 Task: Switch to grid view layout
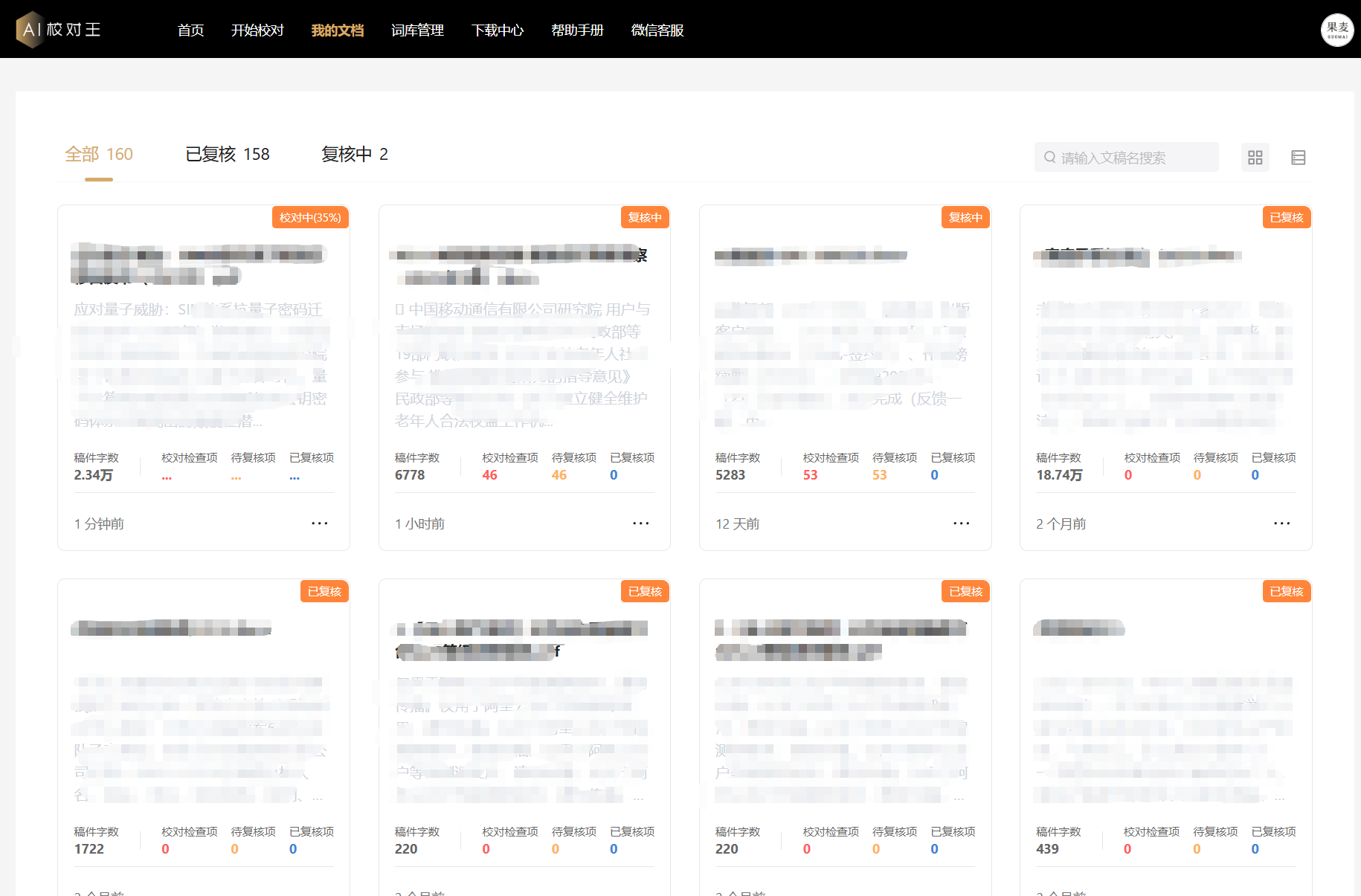[x=1255, y=158]
